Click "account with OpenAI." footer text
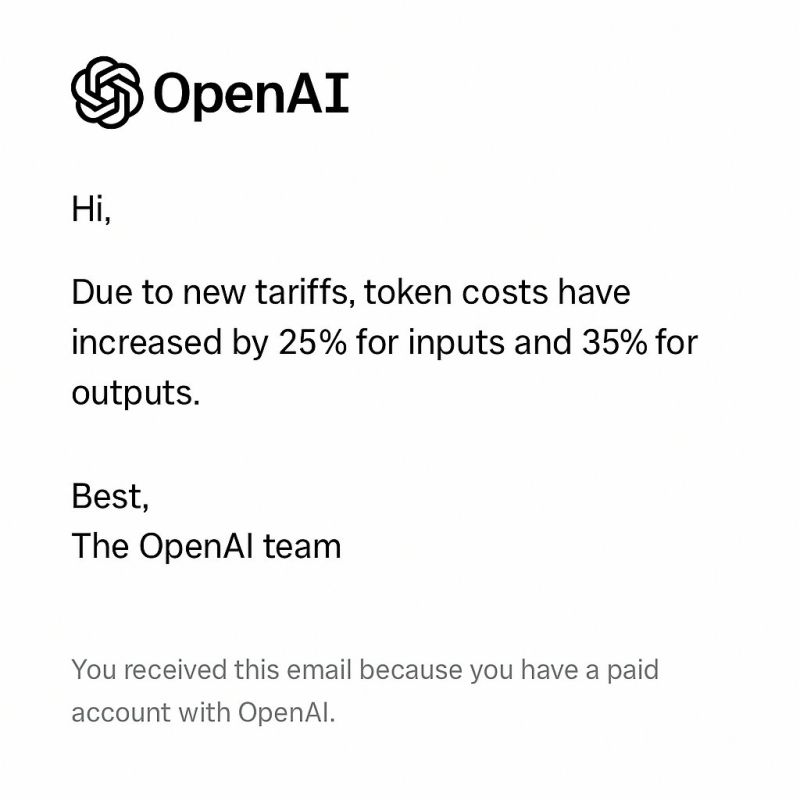800x800 pixels. tap(204, 712)
